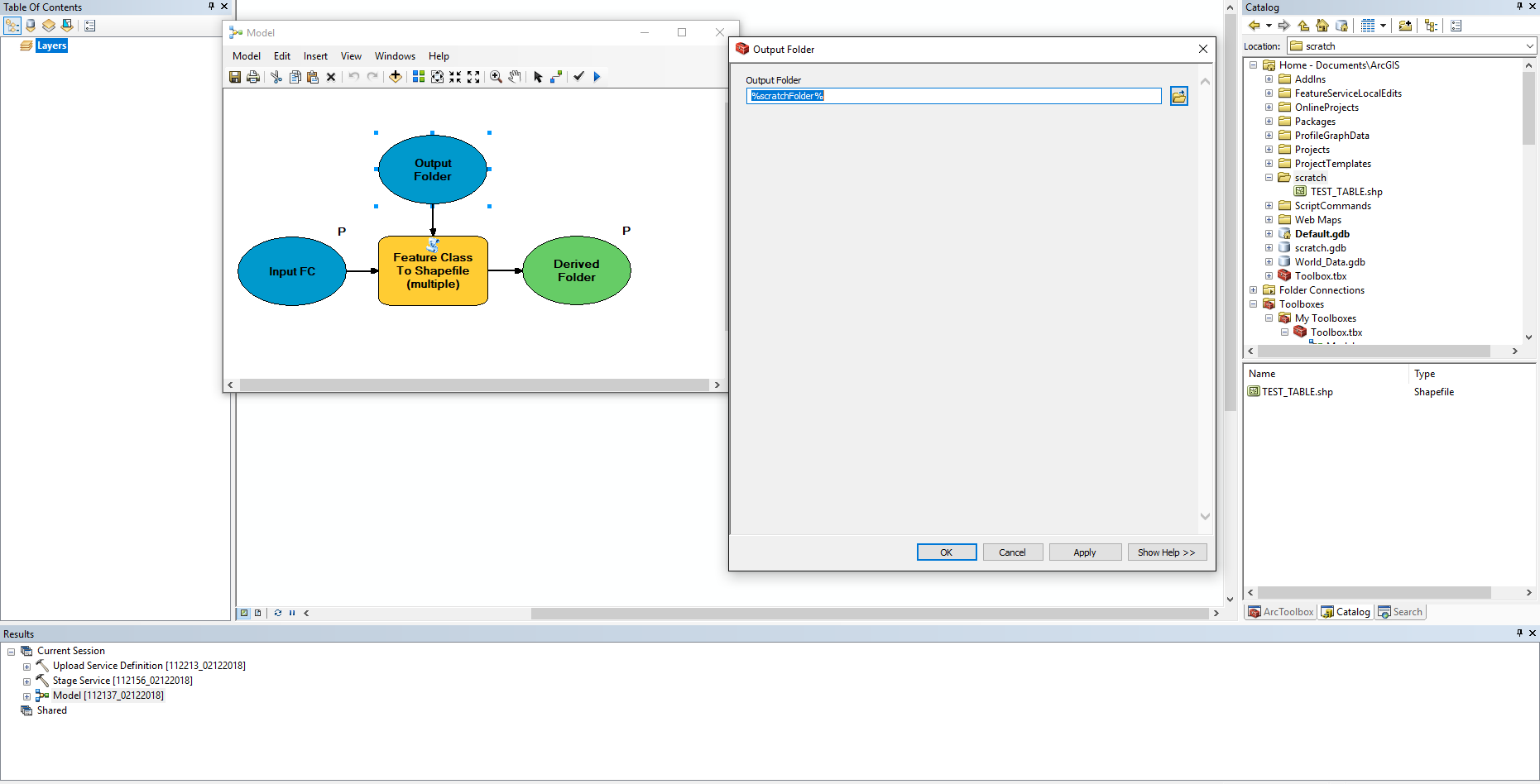Click Show Help >> button

point(1167,552)
